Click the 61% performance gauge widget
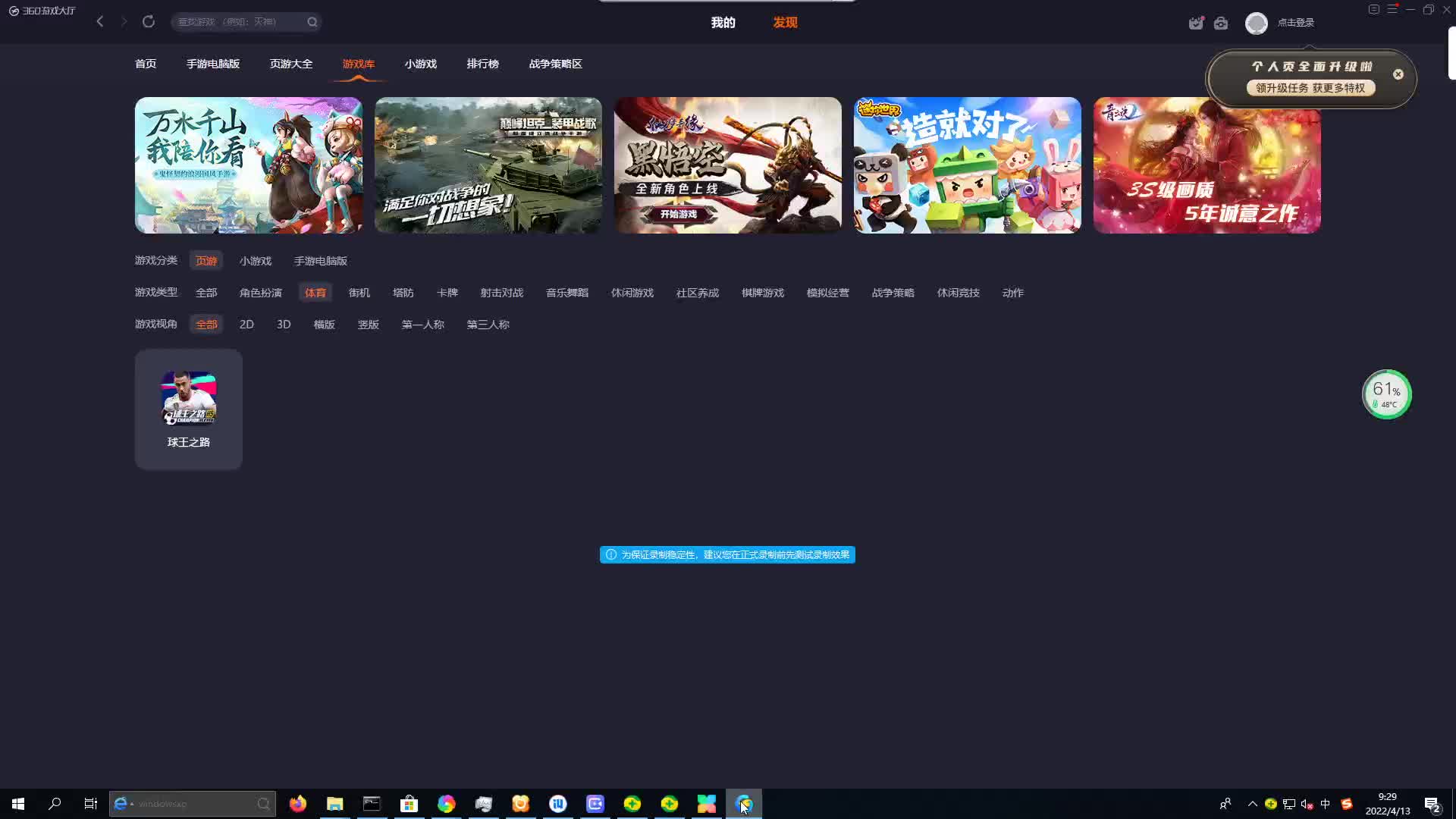The height and width of the screenshot is (819, 1456). (1386, 394)
